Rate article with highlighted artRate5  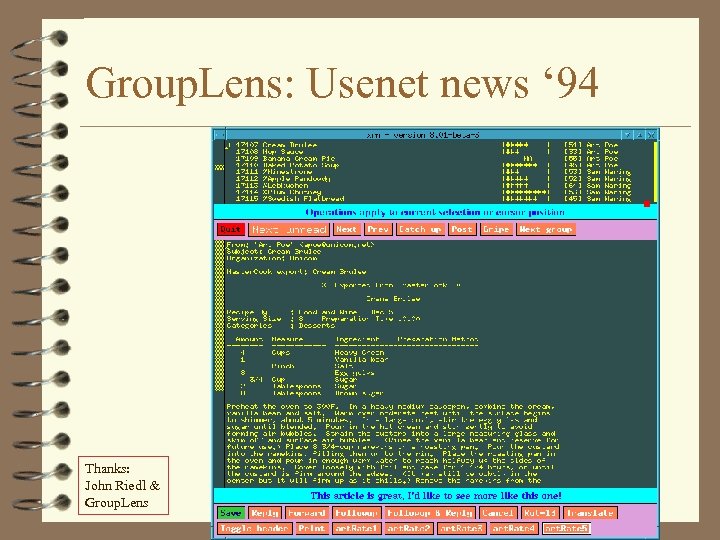coord(566,529)
